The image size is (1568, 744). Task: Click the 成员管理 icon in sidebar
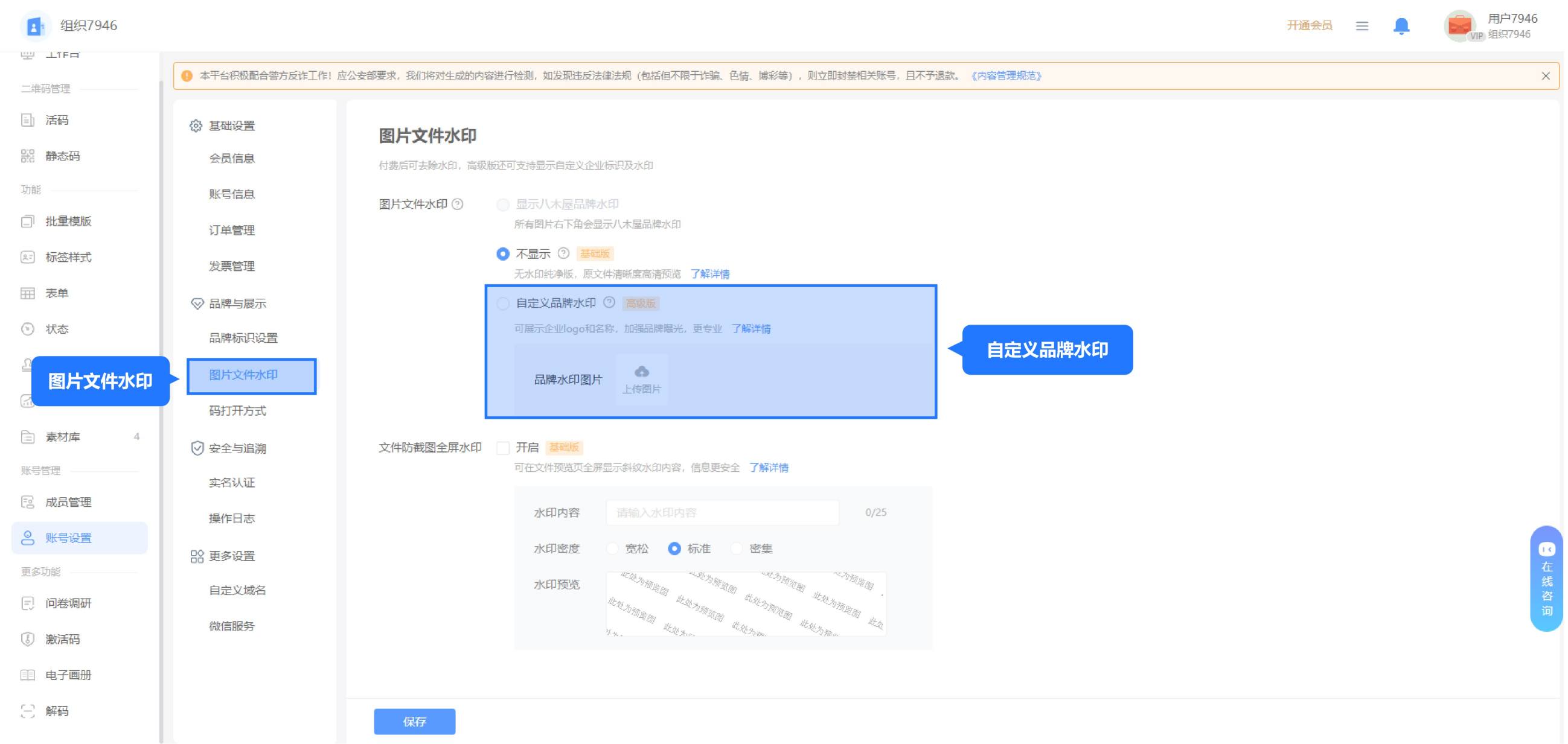28,501
